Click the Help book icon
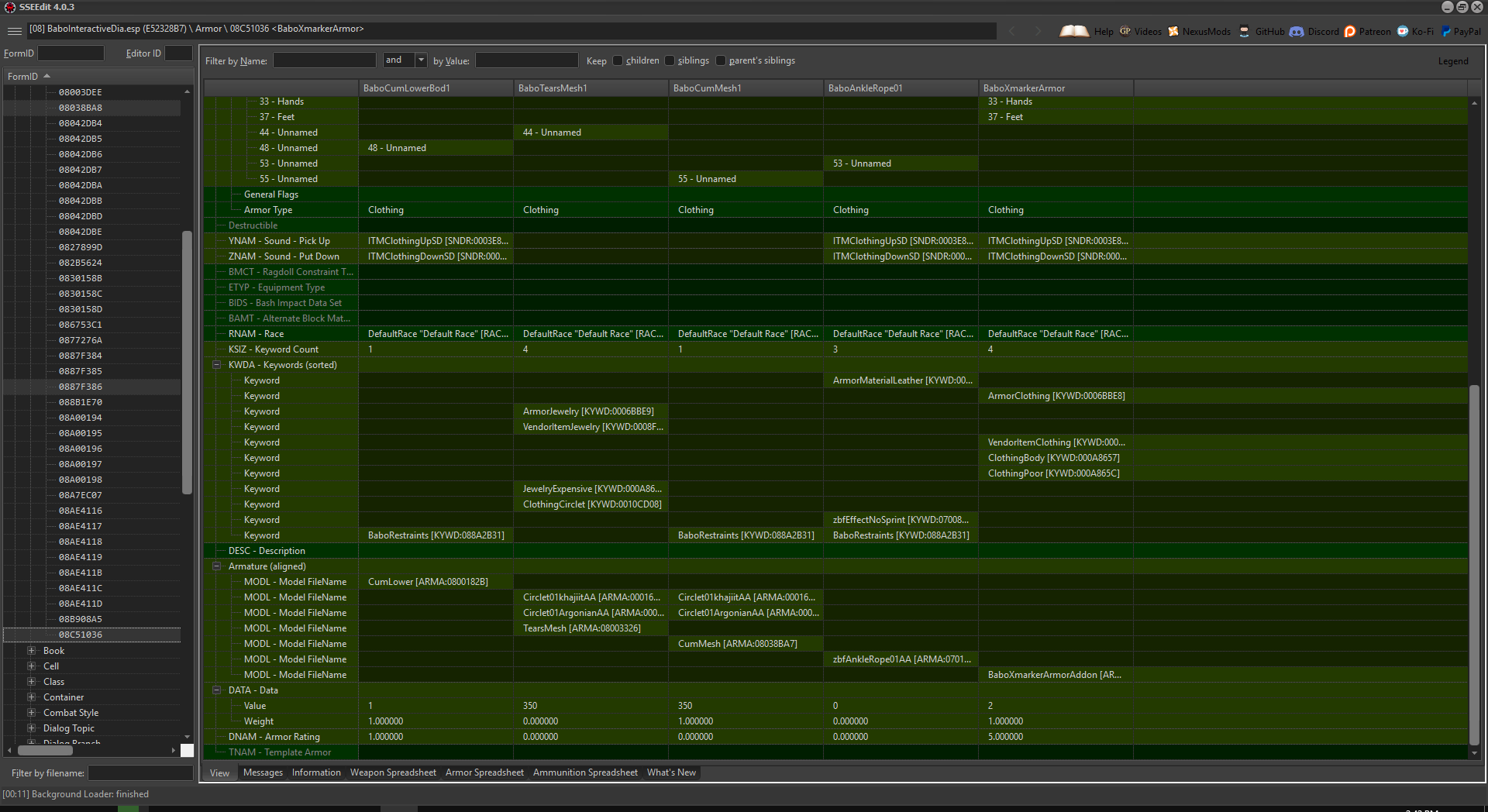Image resolution: width=1488 pixels, height=812 pixels. click(1074, 31)
